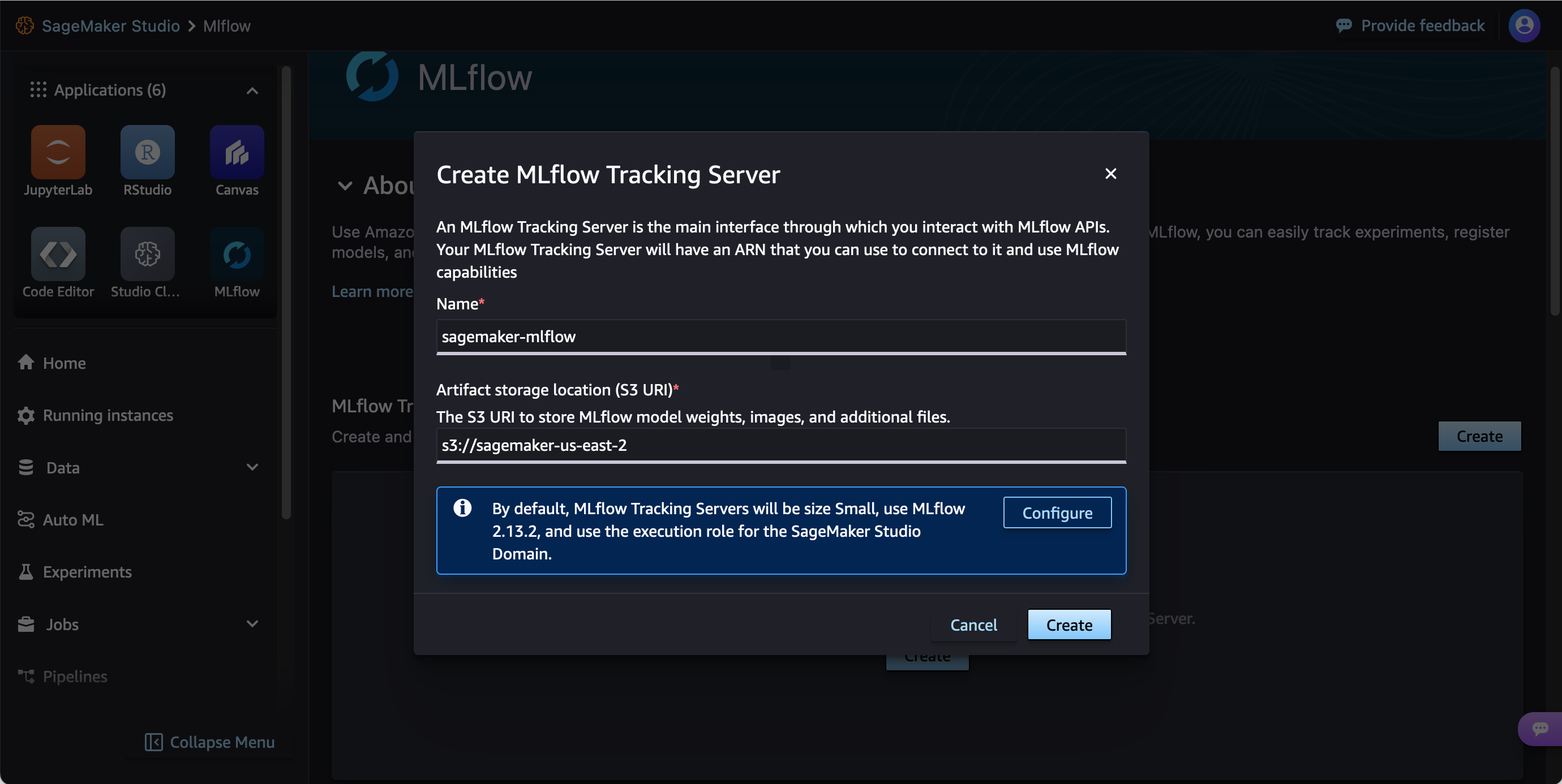Click the Name input field
The width and height of the screenshot is (1562, 784).
click(x=781, y=335)
